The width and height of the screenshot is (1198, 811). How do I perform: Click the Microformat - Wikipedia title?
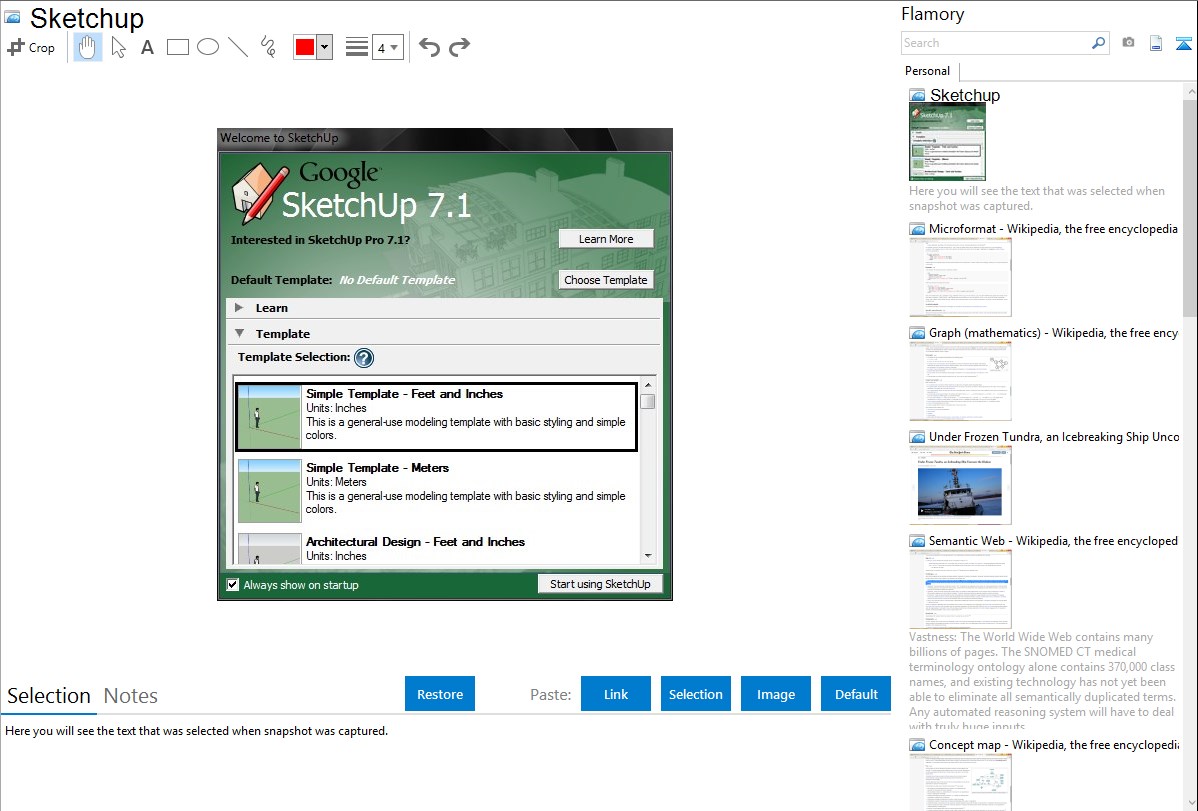pyautogui.click(x=1053, y=229)
